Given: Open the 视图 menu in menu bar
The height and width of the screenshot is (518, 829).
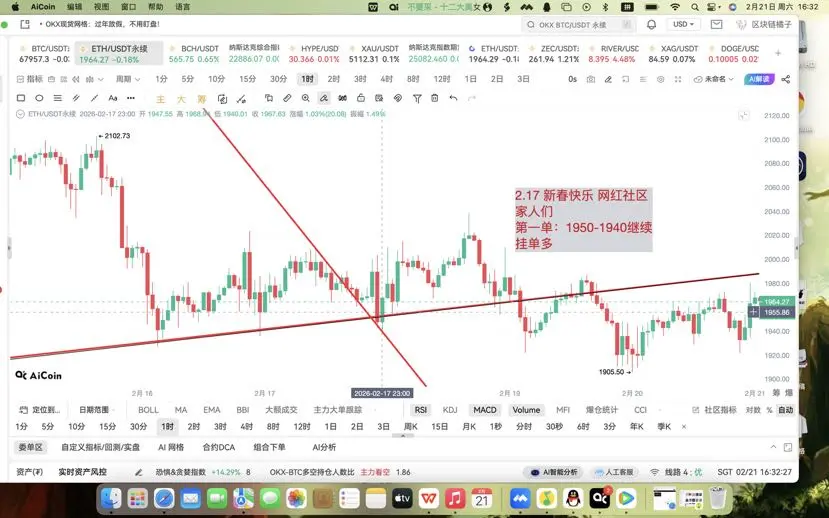Looking at the screenshot, I should (101, 7).
